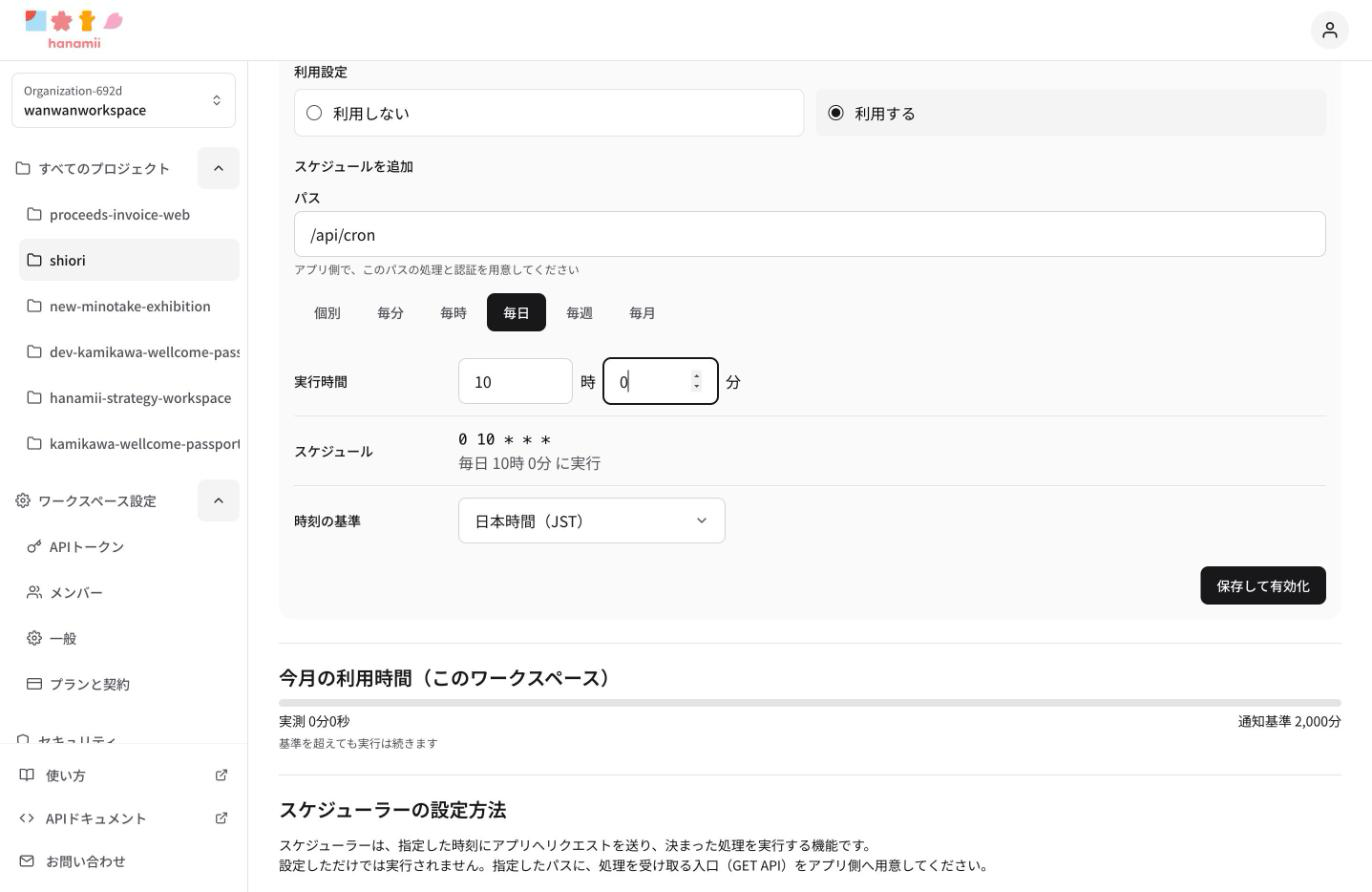
Task: Click the key icon for APIトークン
Action: pos(34,547)
